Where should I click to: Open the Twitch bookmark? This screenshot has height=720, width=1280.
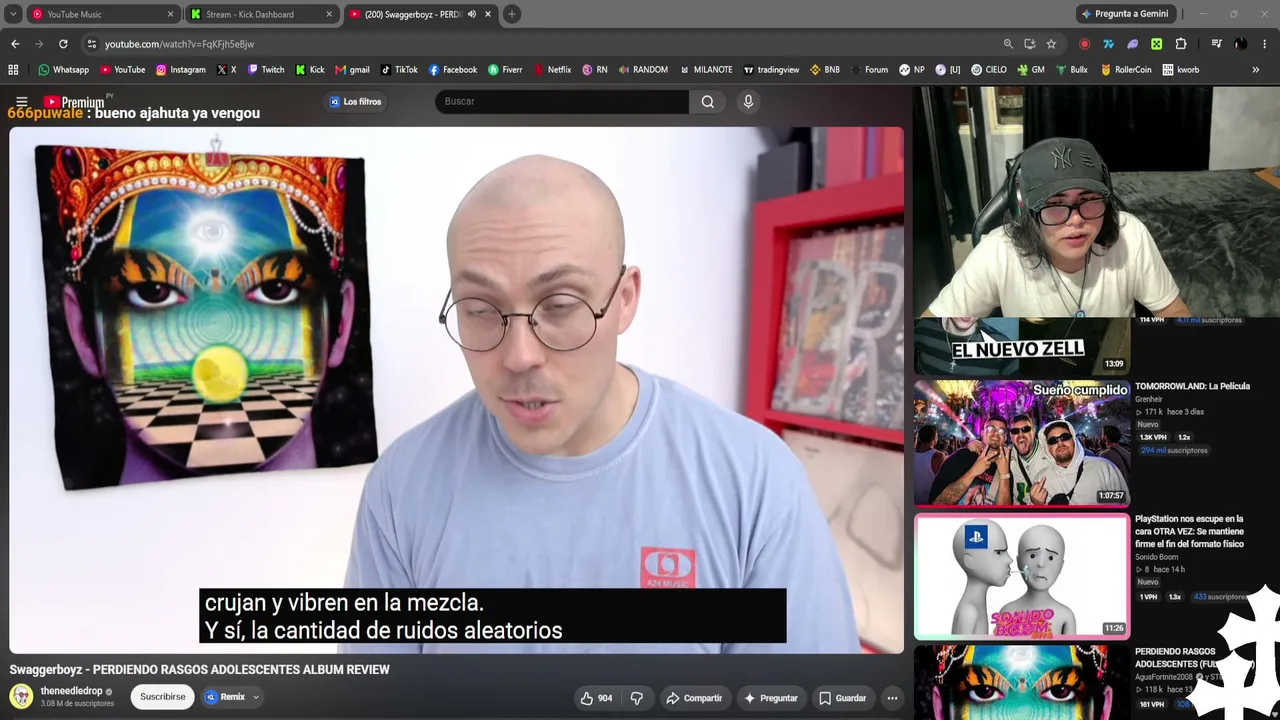pos(266,70)
